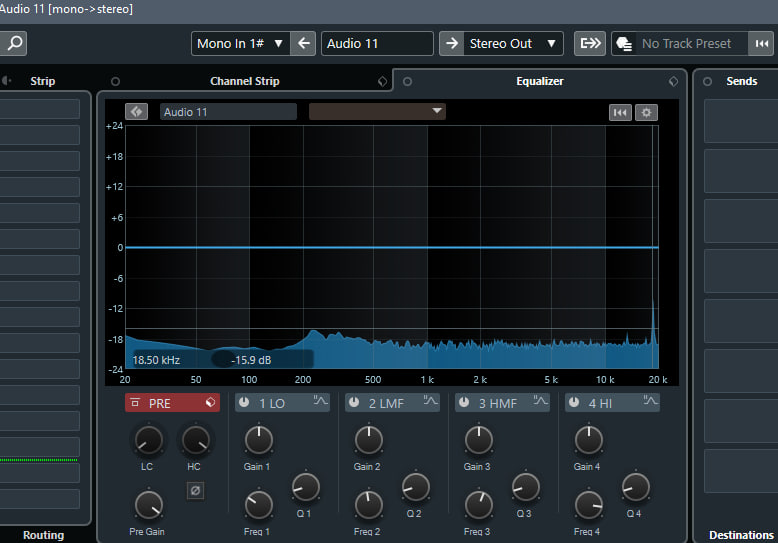This screenshot has height=543, width=778.
Task: Switch to the Destinations tab
Action: [x=741, y=535]
